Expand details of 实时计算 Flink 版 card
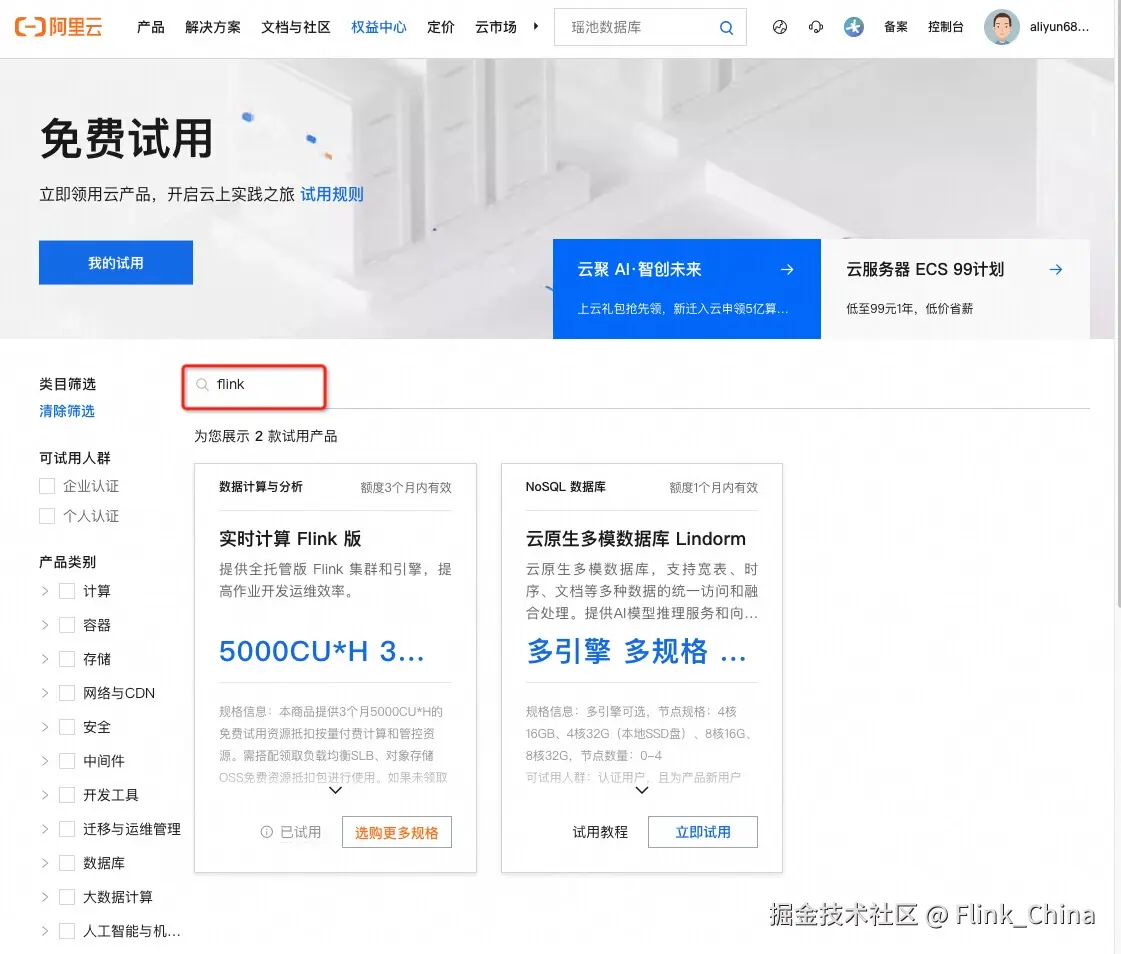 coord(335,790)
